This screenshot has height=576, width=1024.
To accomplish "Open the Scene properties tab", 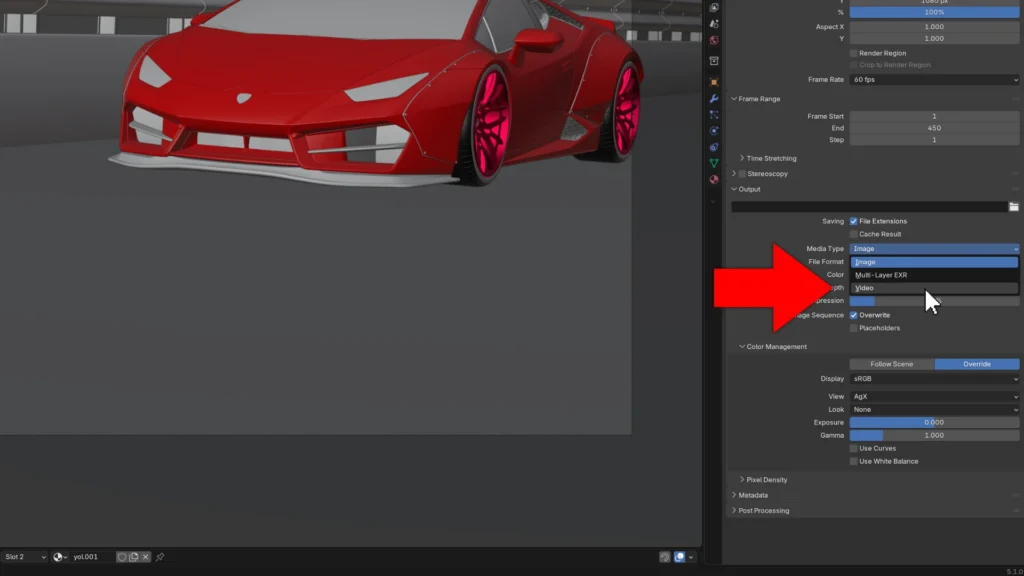I will point(714,24).
